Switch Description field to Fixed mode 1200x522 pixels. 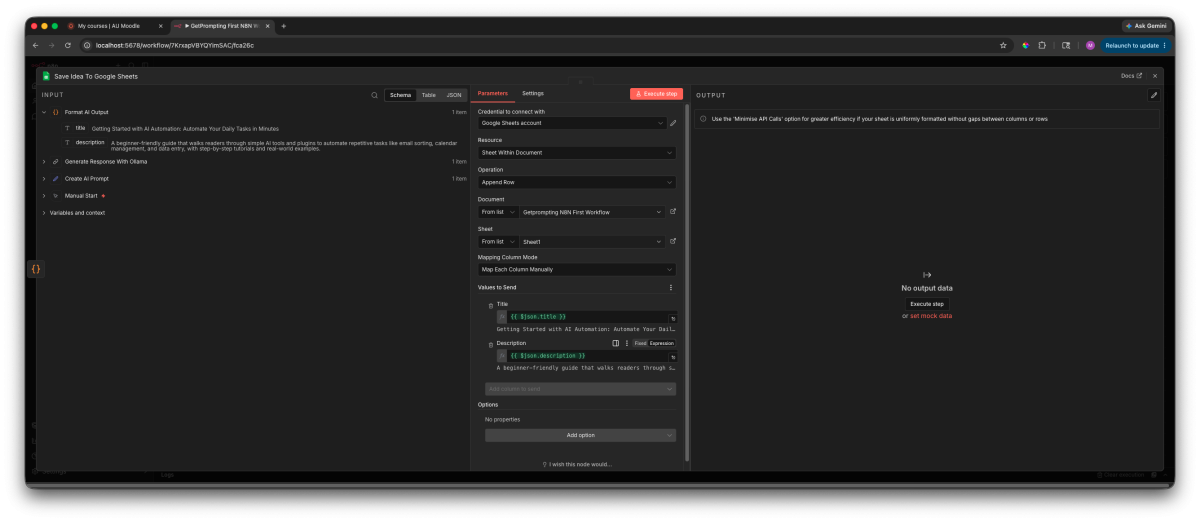(x=640, y=343)
